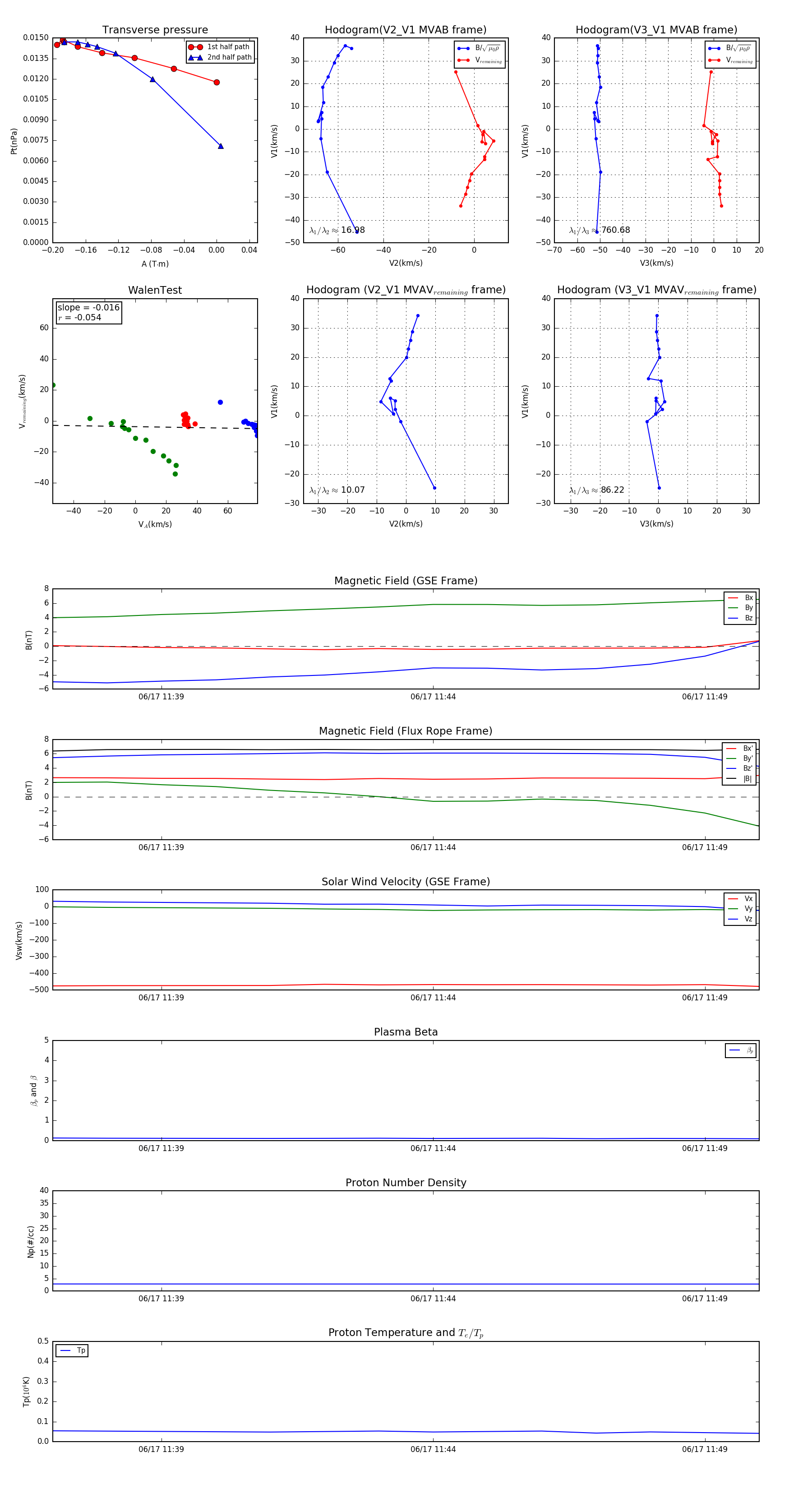Image resolution: width=812 pixels, height=1489 pixels.
Task: Click 'Solar Wind Velocity (GSE Frame)' title
Action: tap(406, 882)
